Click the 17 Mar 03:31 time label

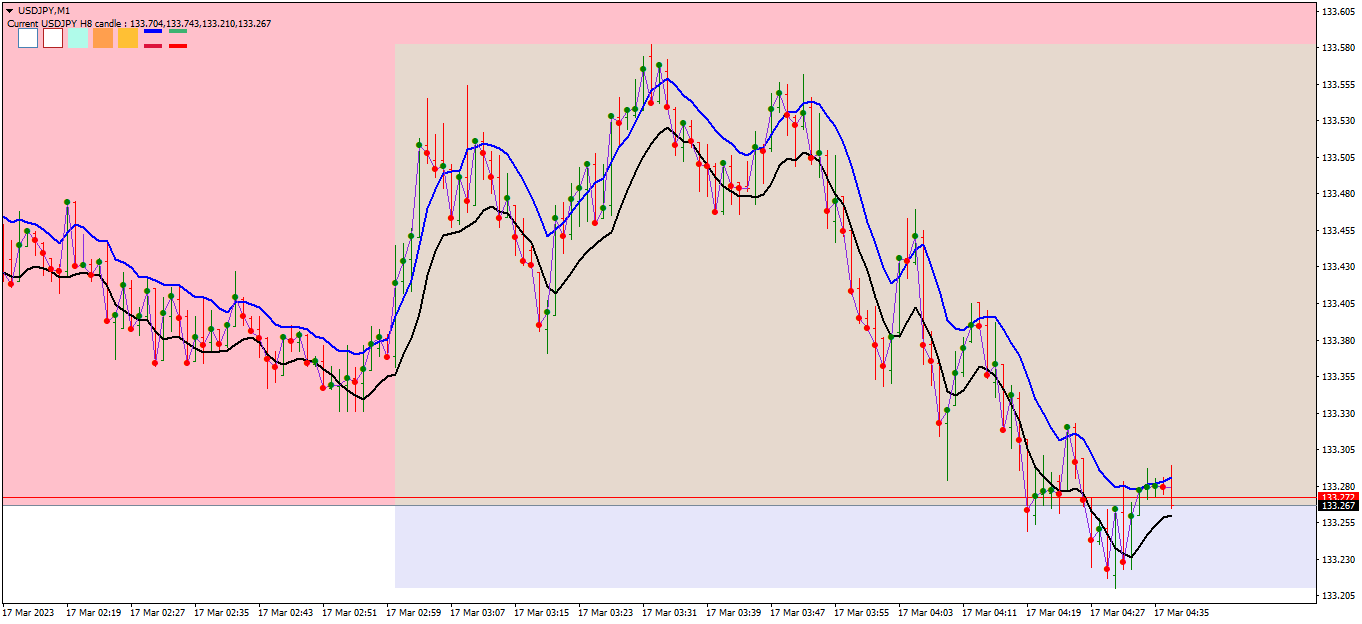click(668, 612)
